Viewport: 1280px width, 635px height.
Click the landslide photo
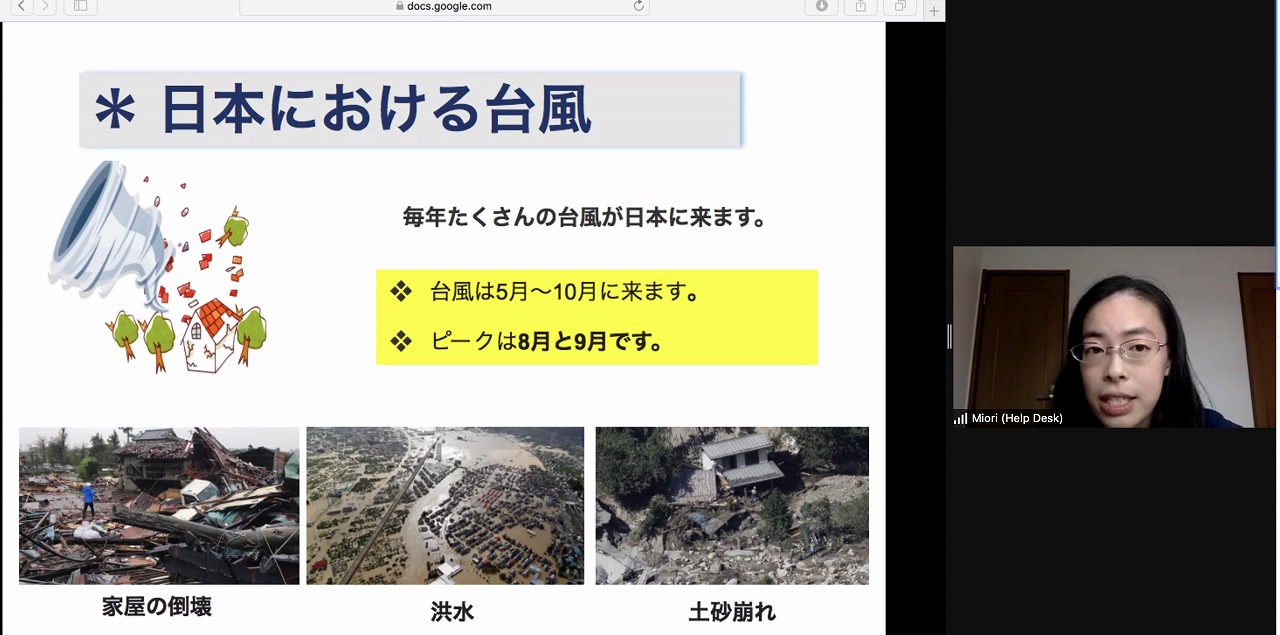tap(732, 505)
